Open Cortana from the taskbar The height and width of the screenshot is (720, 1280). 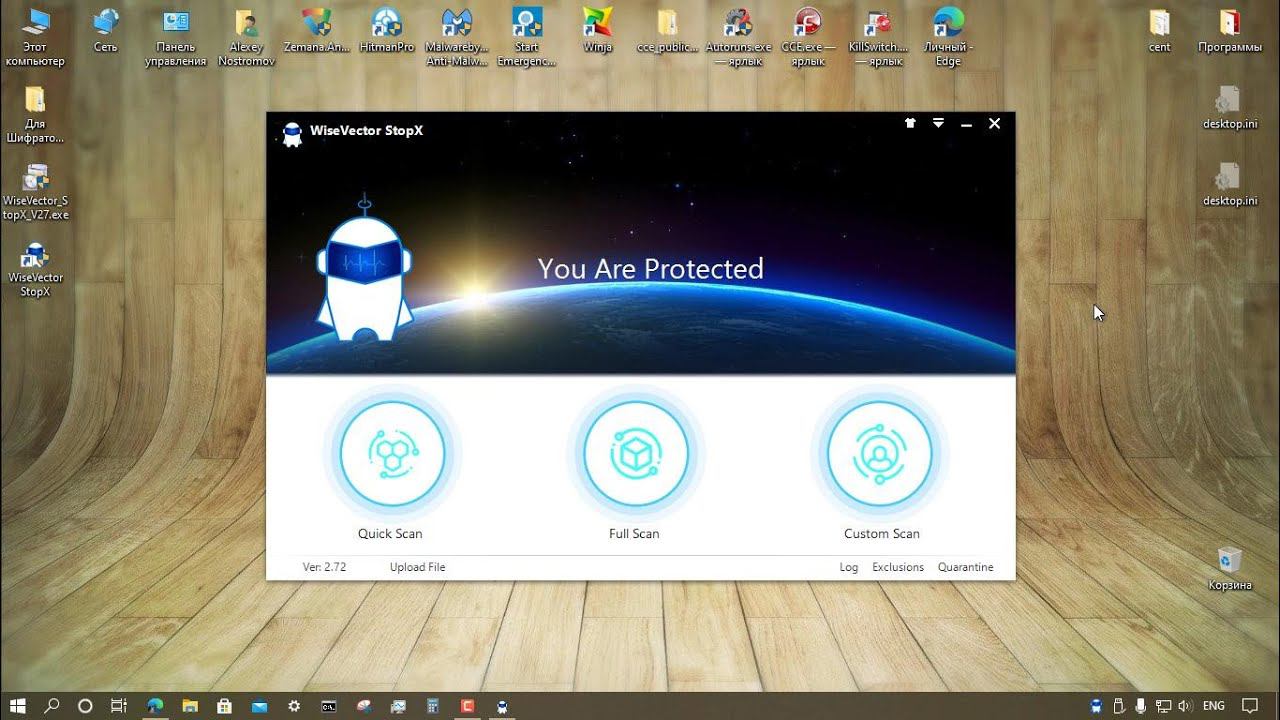85,706
